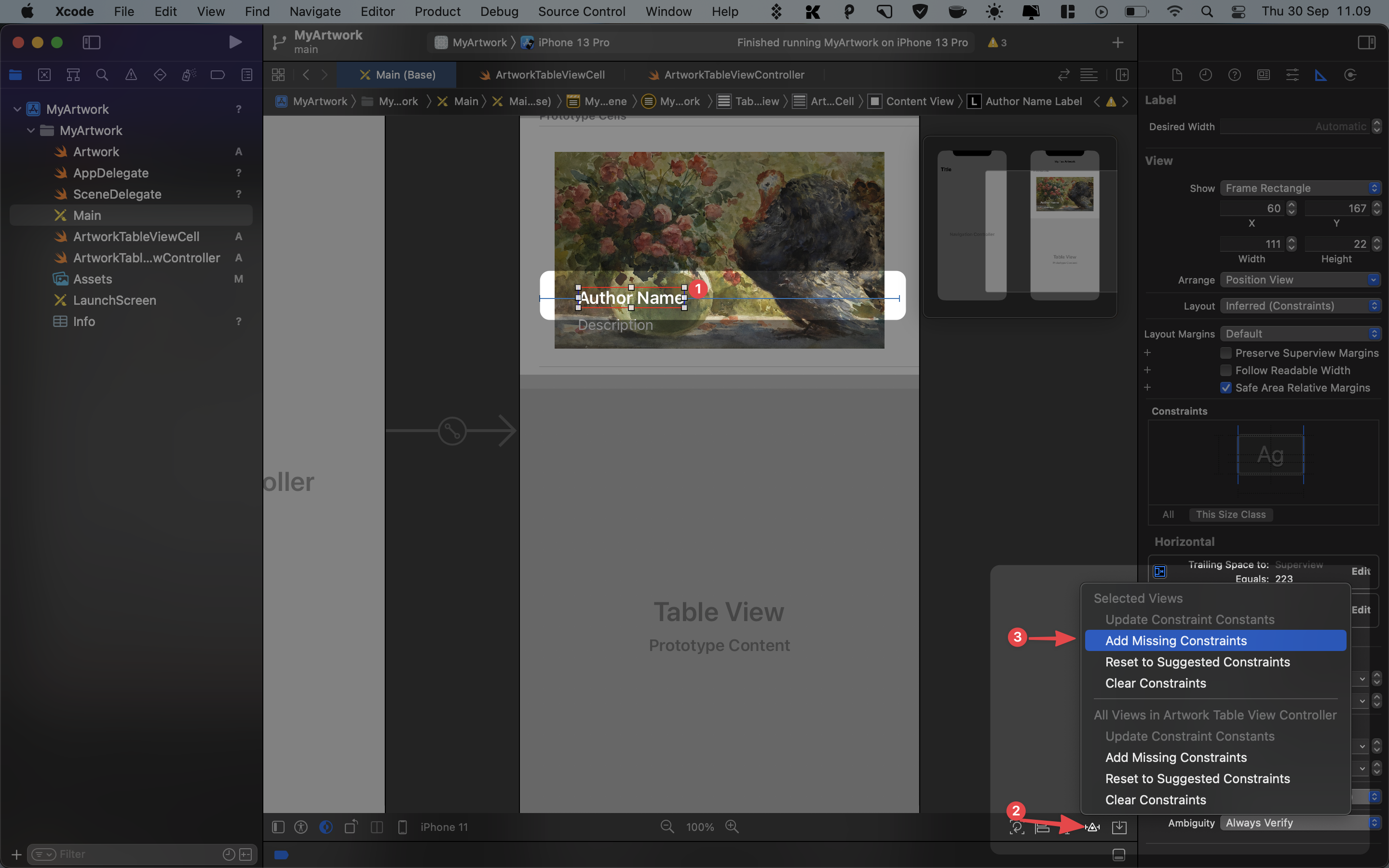Enable Follow Readable Width checkbox
Screen dimensions: 1389x868
coord(1226,370)
